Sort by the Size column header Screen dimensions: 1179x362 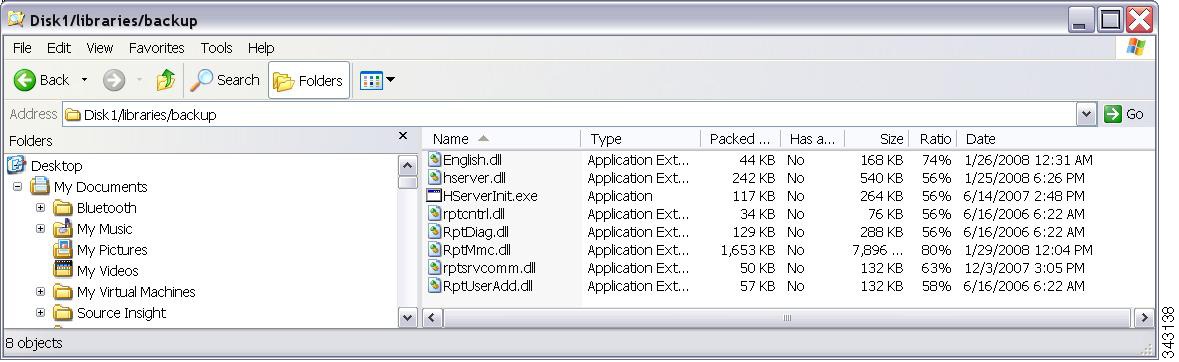(877, 138)
